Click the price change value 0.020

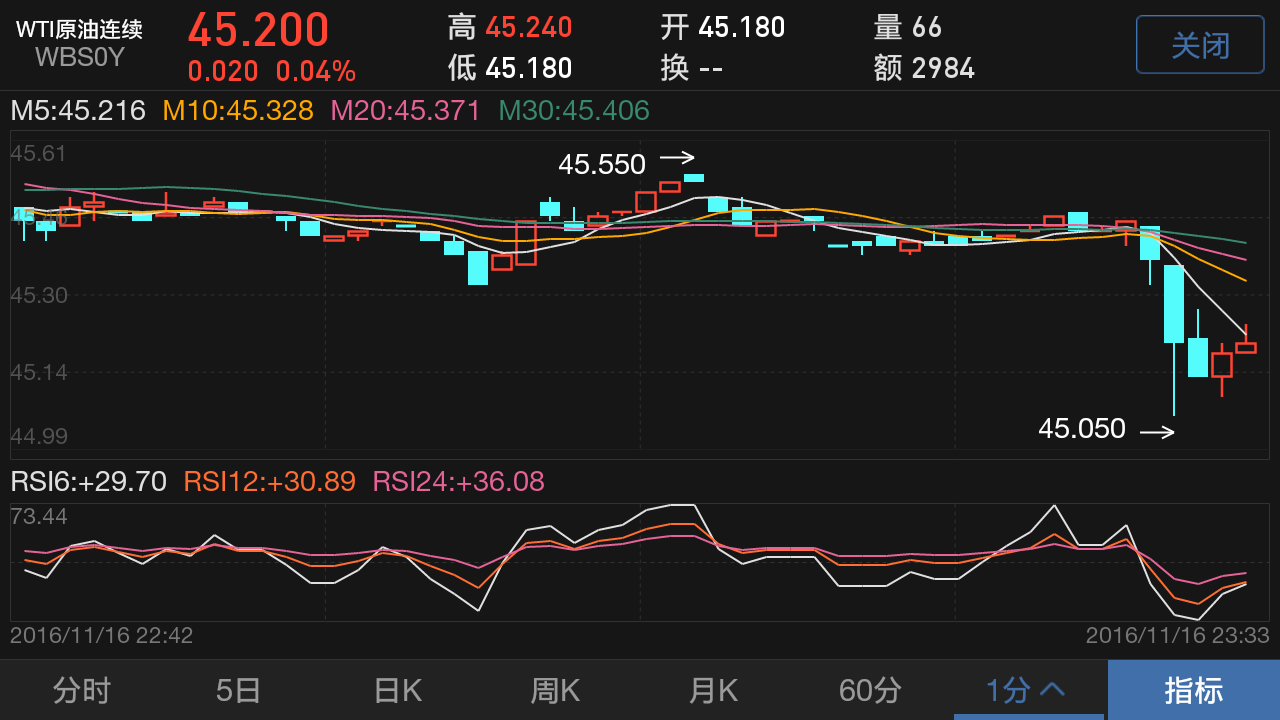[x=223, y=71]
